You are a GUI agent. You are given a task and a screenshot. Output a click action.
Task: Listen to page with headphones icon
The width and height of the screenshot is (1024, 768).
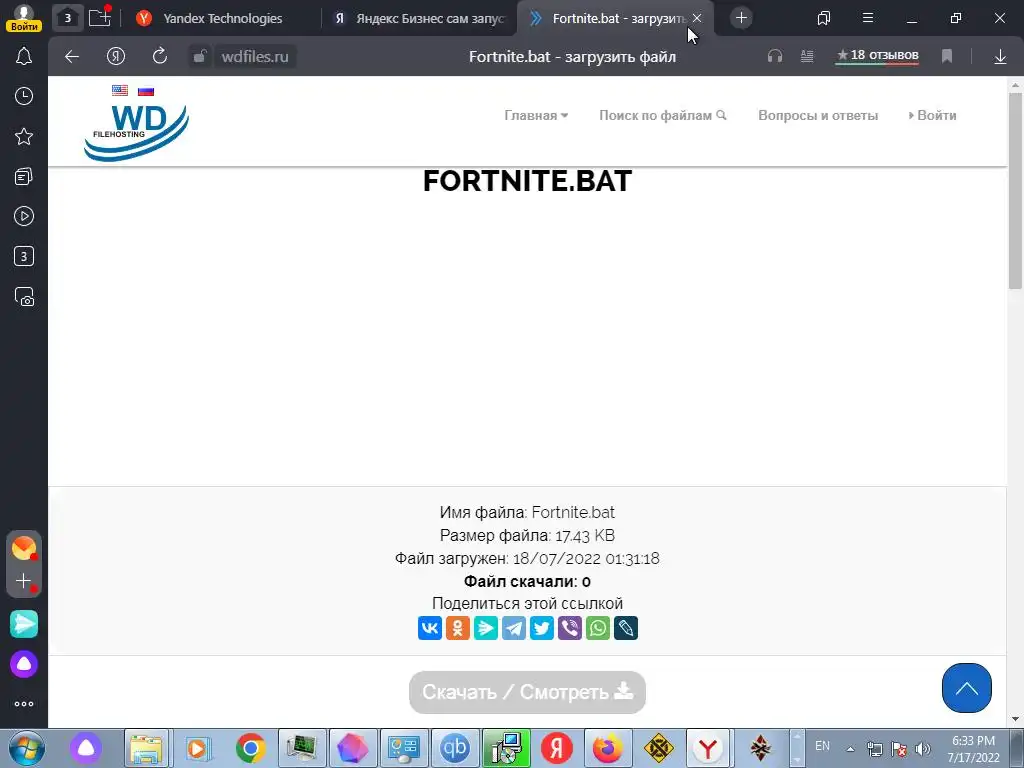coord(775,57)
